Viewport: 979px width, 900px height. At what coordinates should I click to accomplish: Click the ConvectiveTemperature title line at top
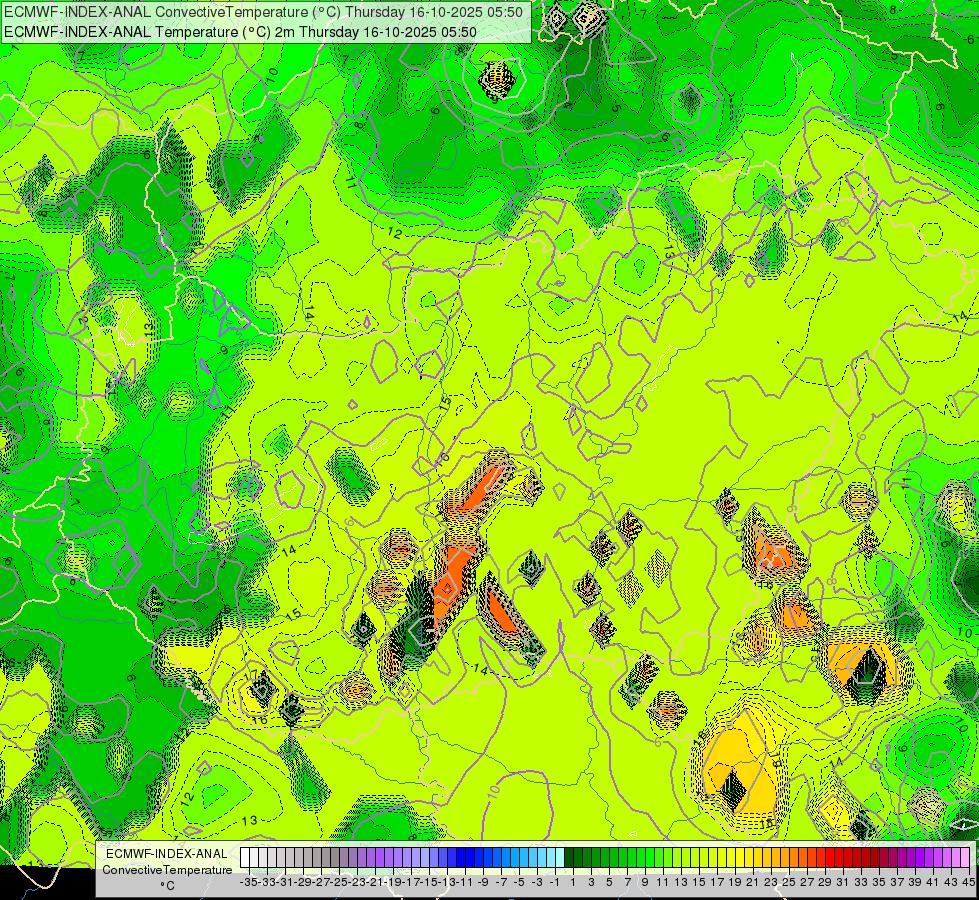coord(263,11)
